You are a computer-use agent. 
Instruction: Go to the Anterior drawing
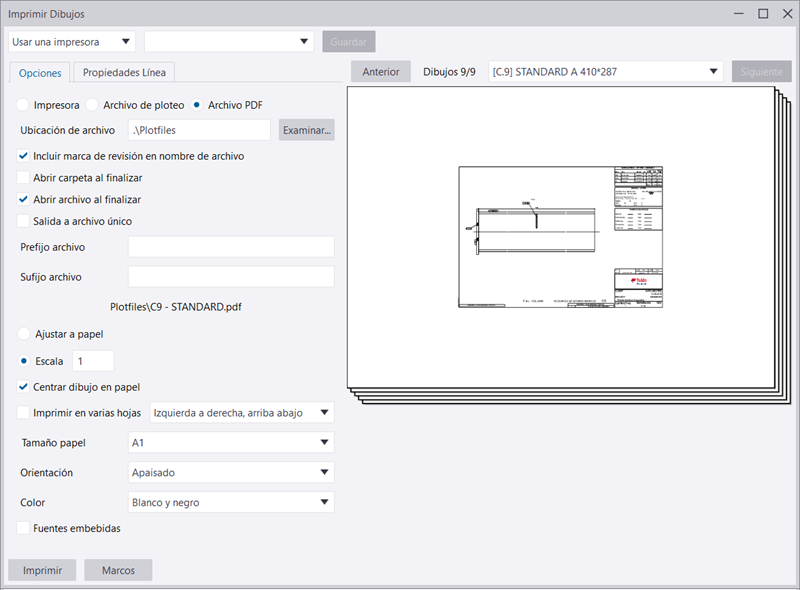coord(381,71)
